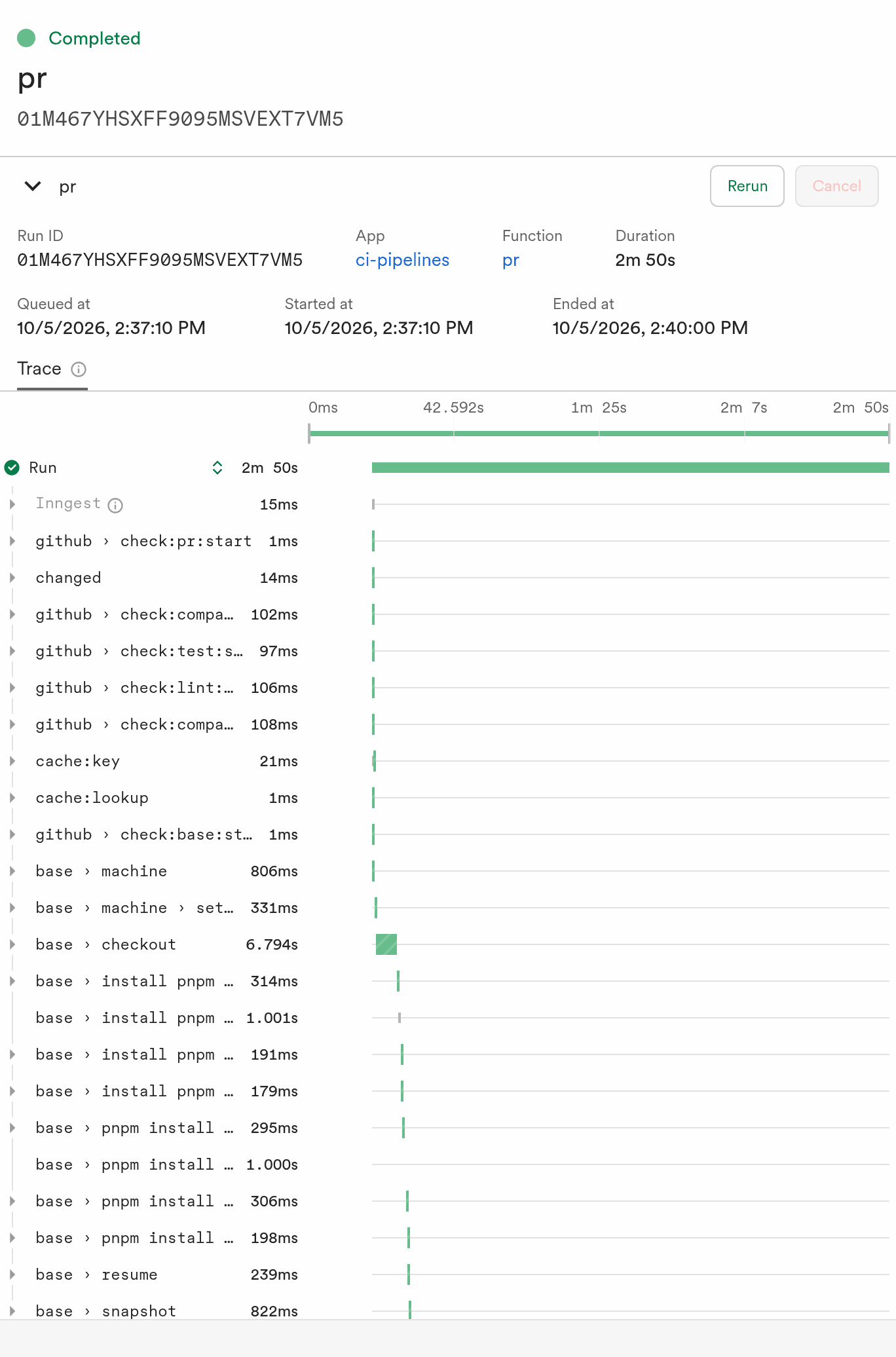Screen dimensions: 896x1357
Task: Collapse the pr section chevron
Action: [33, 187]
